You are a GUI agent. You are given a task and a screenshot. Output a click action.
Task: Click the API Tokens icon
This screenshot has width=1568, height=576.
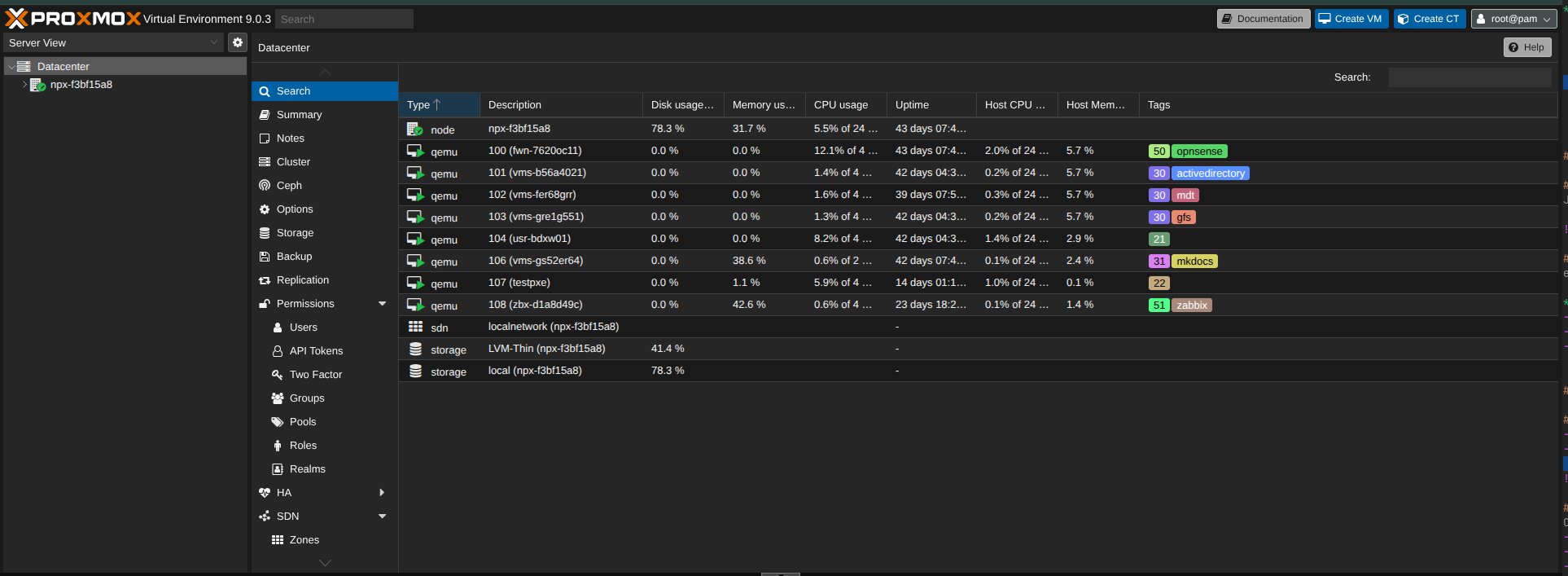(x=278, y=351)
